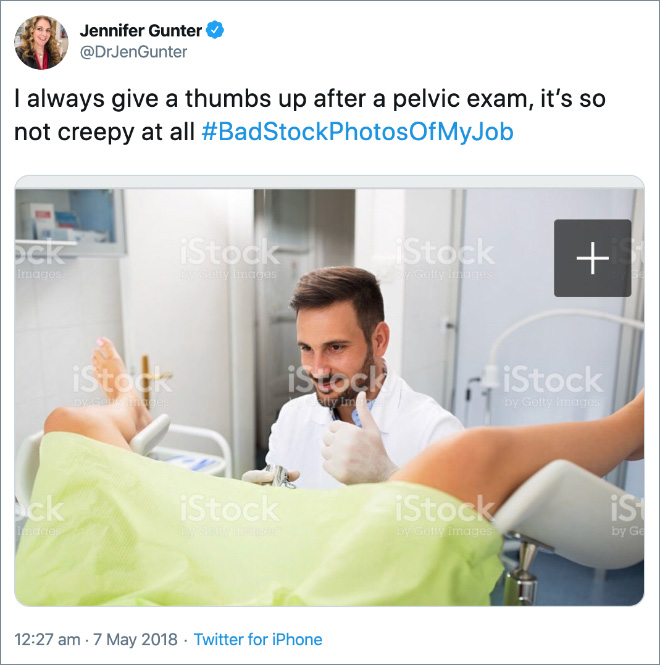Click the plus icon on the photo
The image size is (660, 665).
tap(592, 258)
